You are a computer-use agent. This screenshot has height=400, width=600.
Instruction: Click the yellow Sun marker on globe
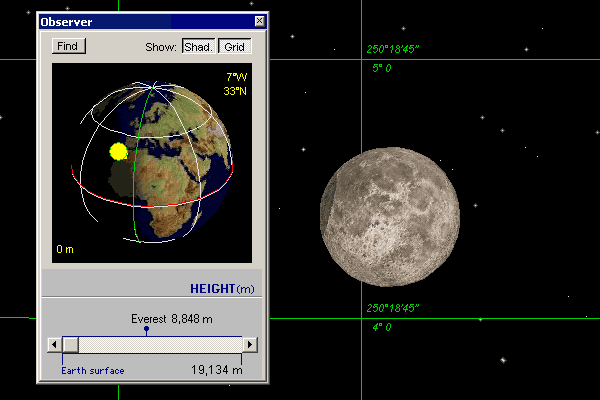tap(119, 151)
